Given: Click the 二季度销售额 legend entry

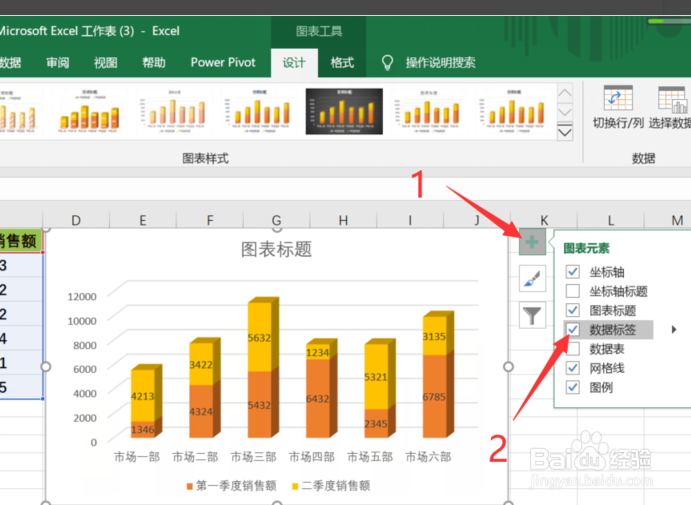Looking at the screenshot, I should tap(331, 486).
